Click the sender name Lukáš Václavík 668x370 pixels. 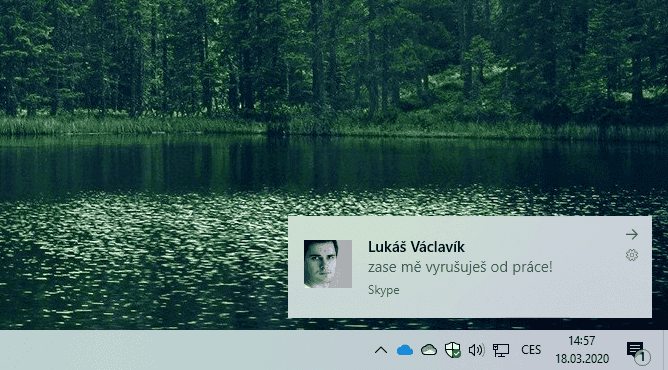tap(416, 247)
